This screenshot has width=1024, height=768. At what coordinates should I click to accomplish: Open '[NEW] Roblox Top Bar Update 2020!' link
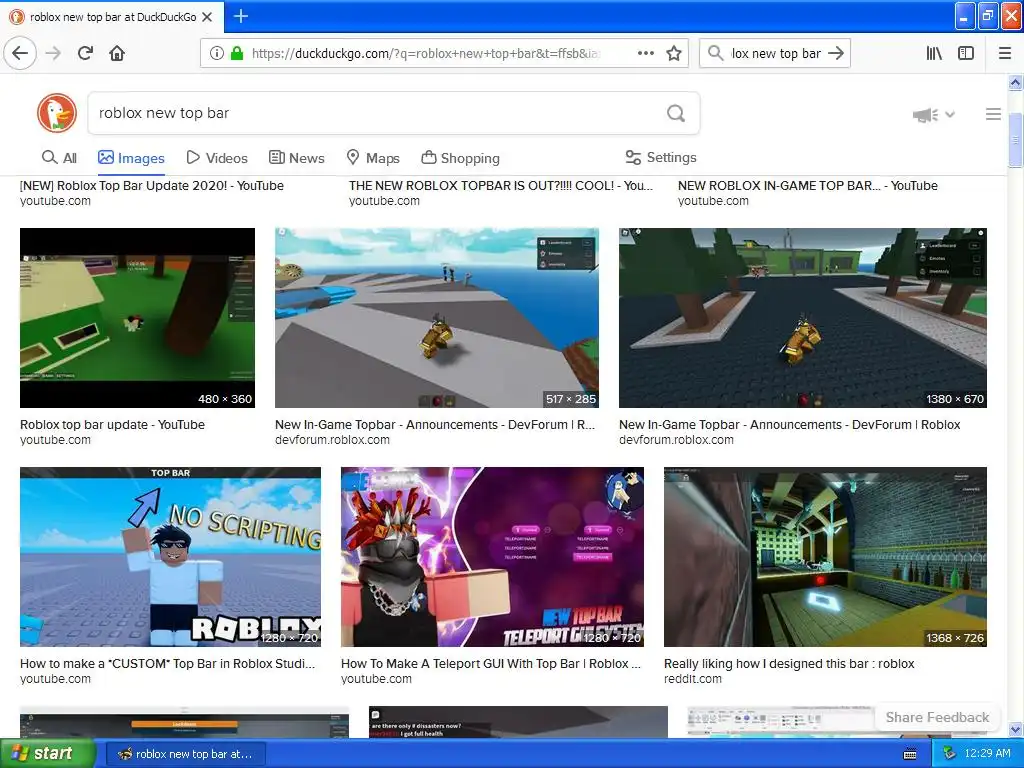152,185
